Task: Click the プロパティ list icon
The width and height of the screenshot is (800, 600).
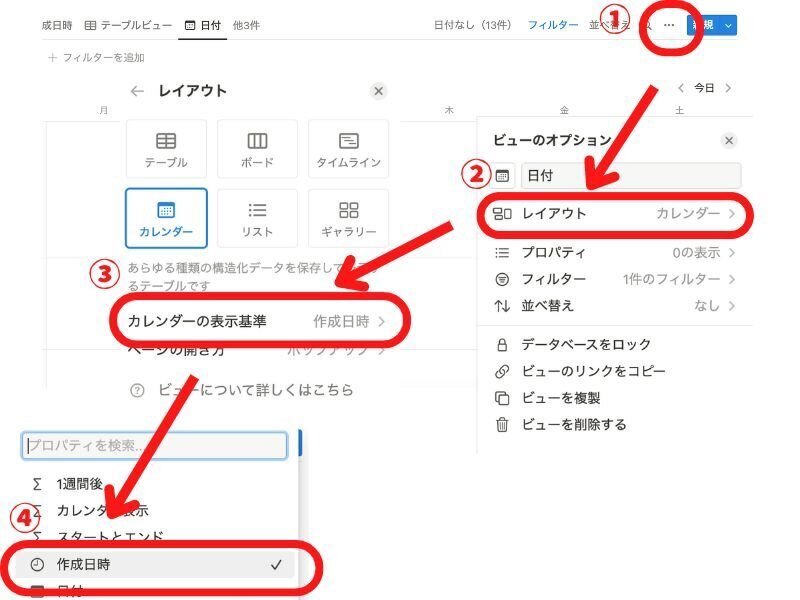Action: pyautogui.click(x=502, y=253)
